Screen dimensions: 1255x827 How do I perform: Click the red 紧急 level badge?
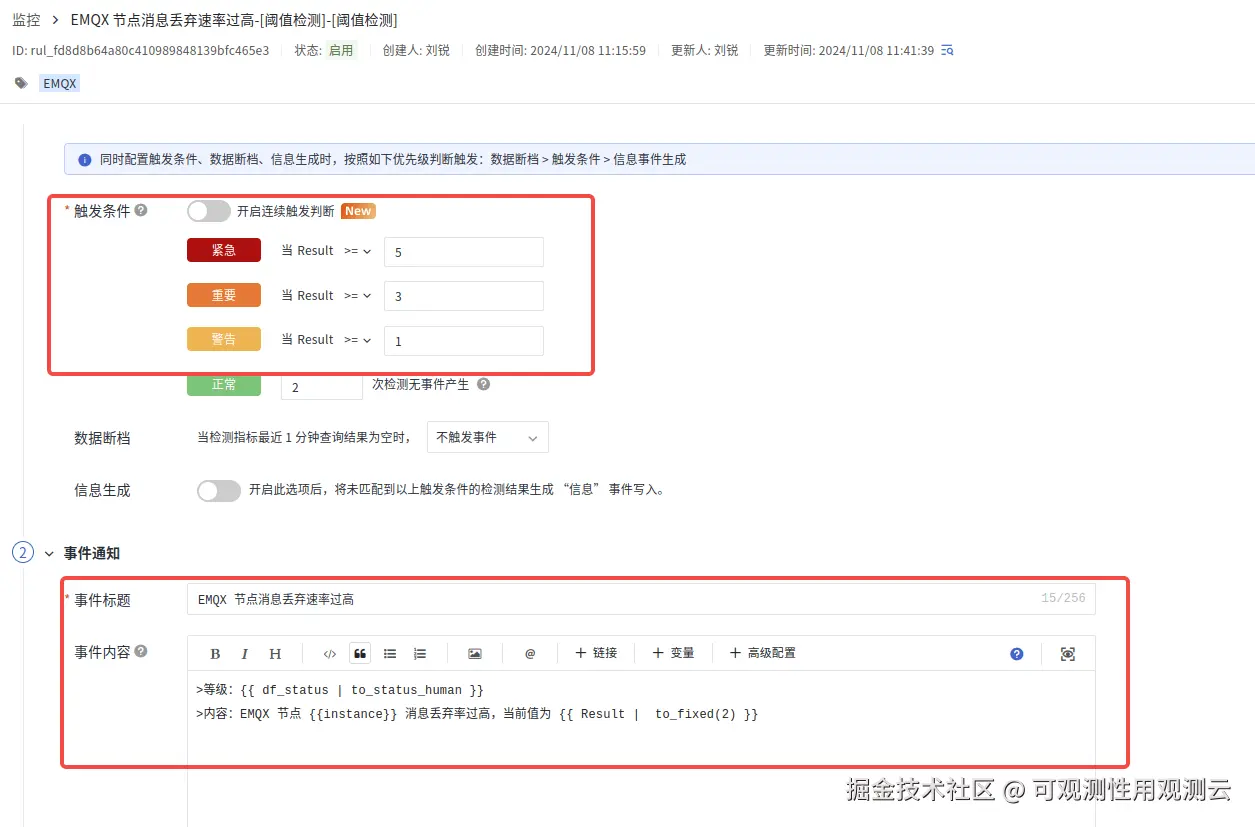point(224,250)
